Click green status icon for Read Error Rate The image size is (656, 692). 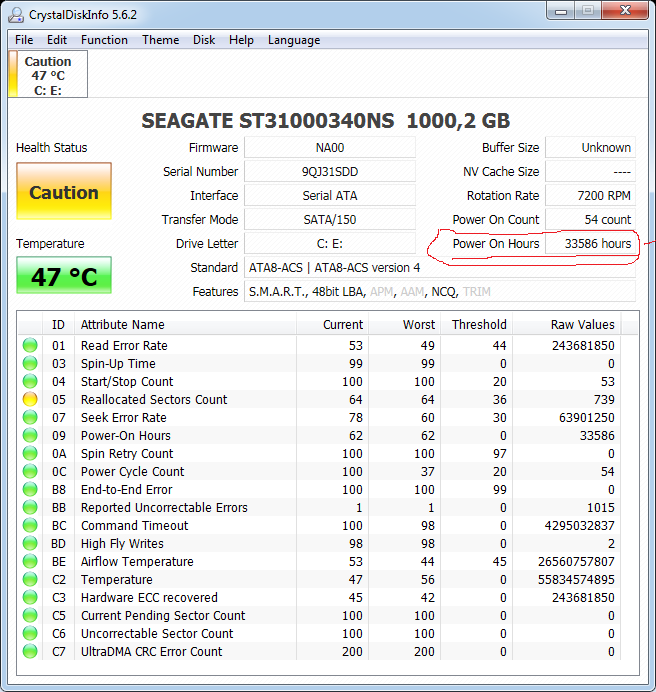click(x=30, y=345)
